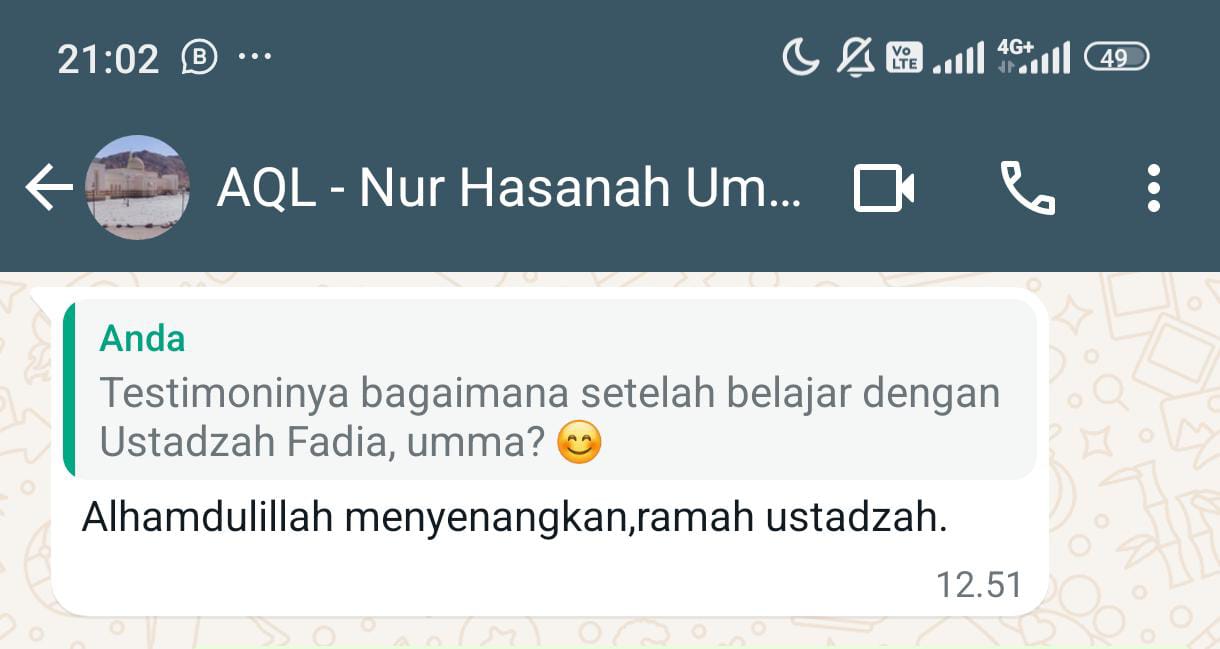
Task: Tap the first signal bars icon
Action: click(958, 58)
